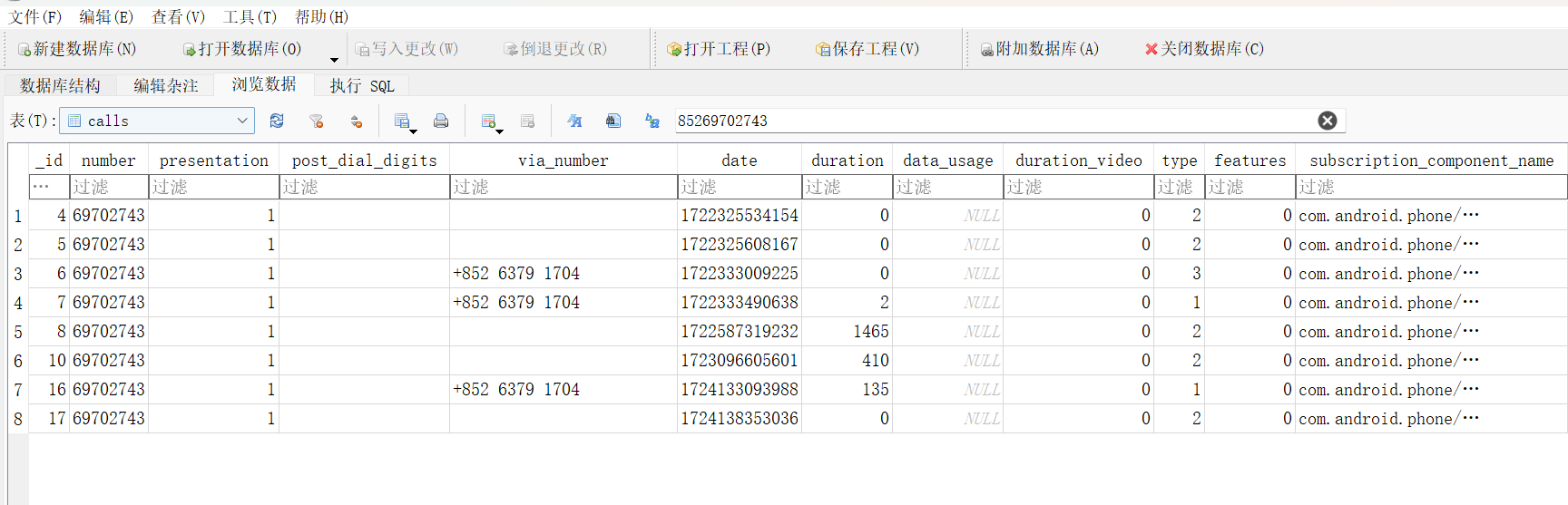Open the 帮助(H) menu
This screenshot has width=1568, height=505.
click(x=322, y=16)
